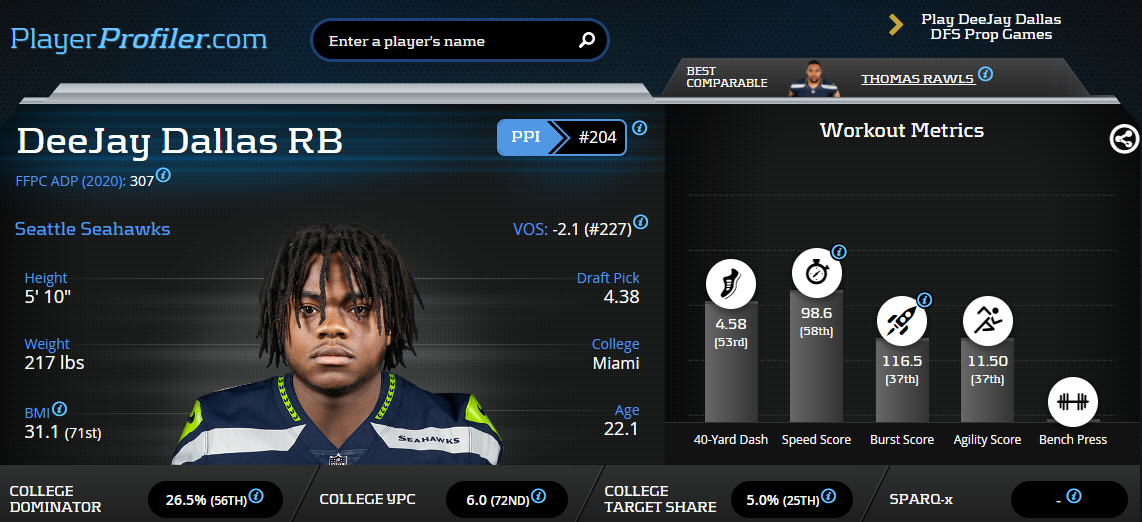
Task: Show info for College YPC
Action: (x=538, y=497)
